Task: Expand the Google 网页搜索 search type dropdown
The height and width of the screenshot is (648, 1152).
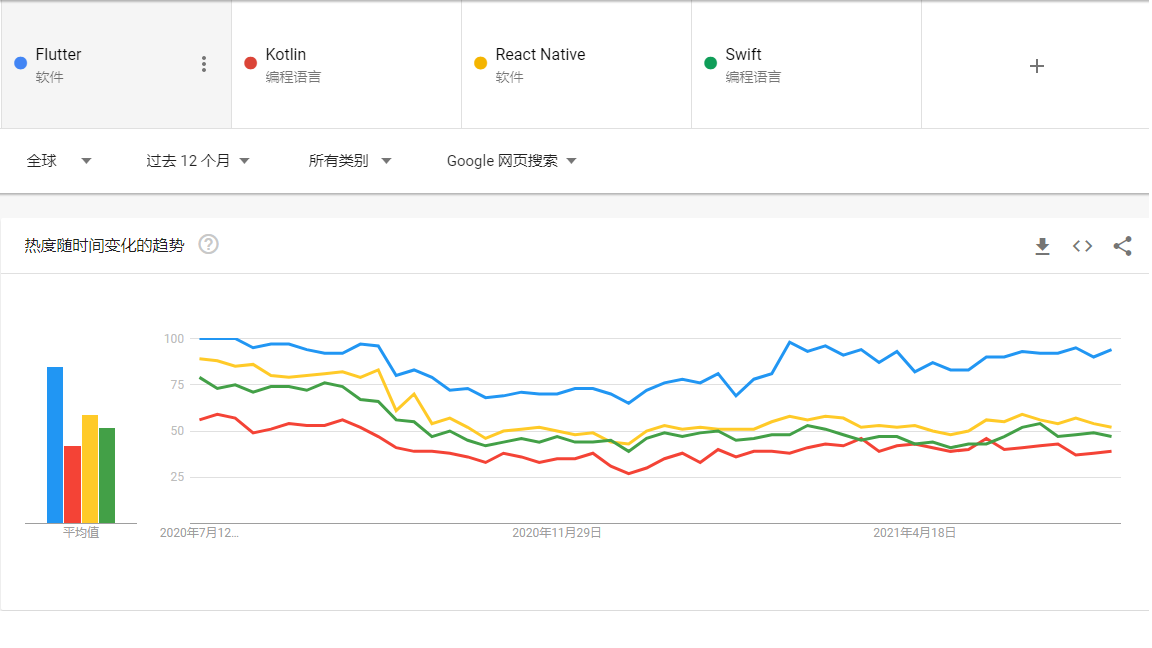Action: (x=511, y=161)
